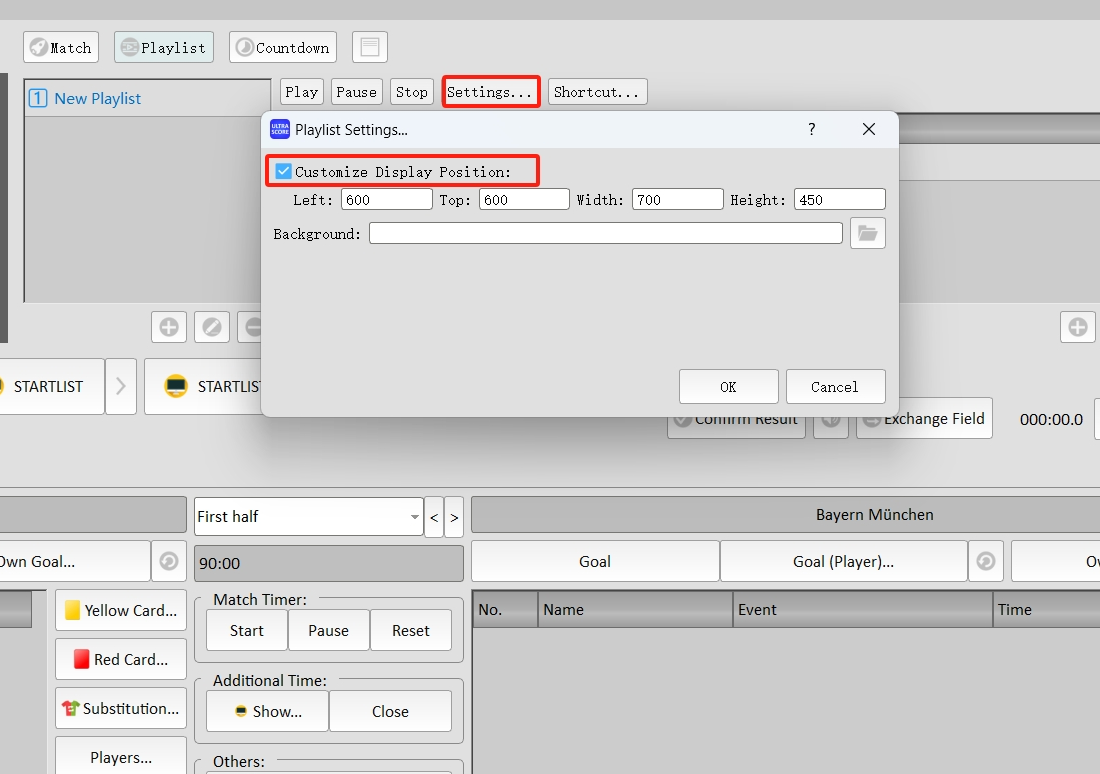Click the folder icon to browse background

point(867,233)
